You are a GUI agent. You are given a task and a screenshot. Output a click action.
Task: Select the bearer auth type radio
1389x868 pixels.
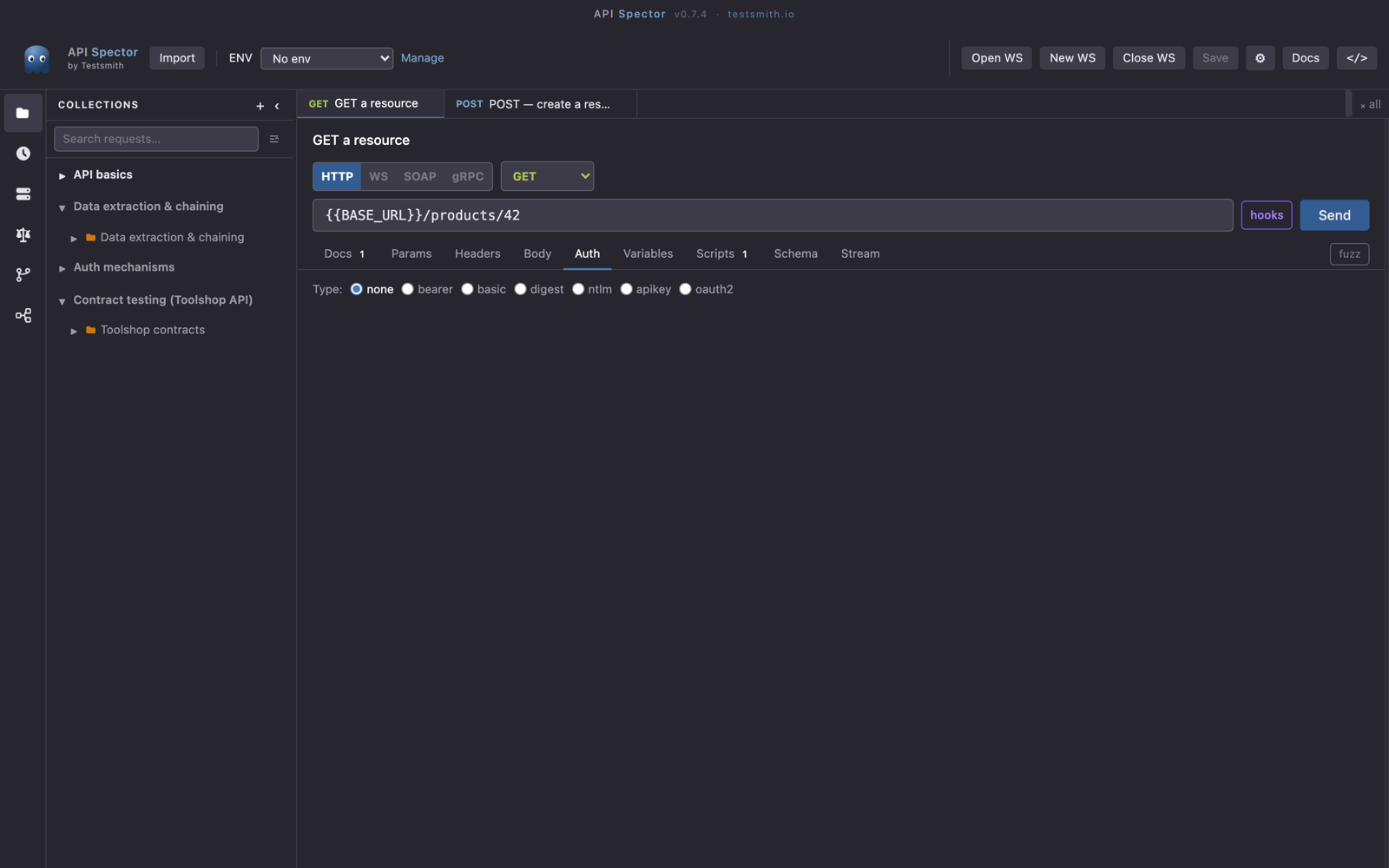407,289
